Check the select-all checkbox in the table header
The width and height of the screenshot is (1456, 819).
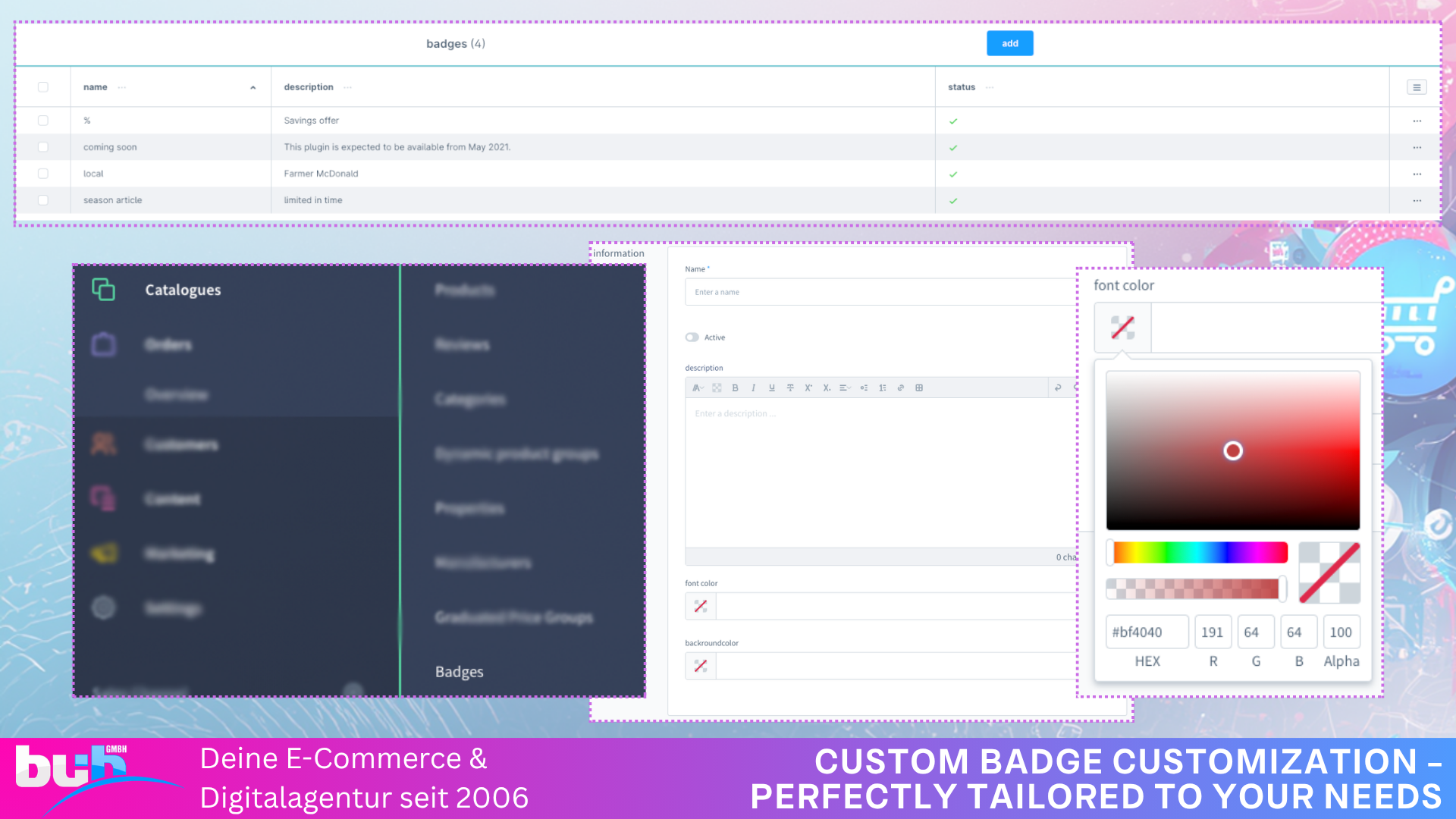43,86
